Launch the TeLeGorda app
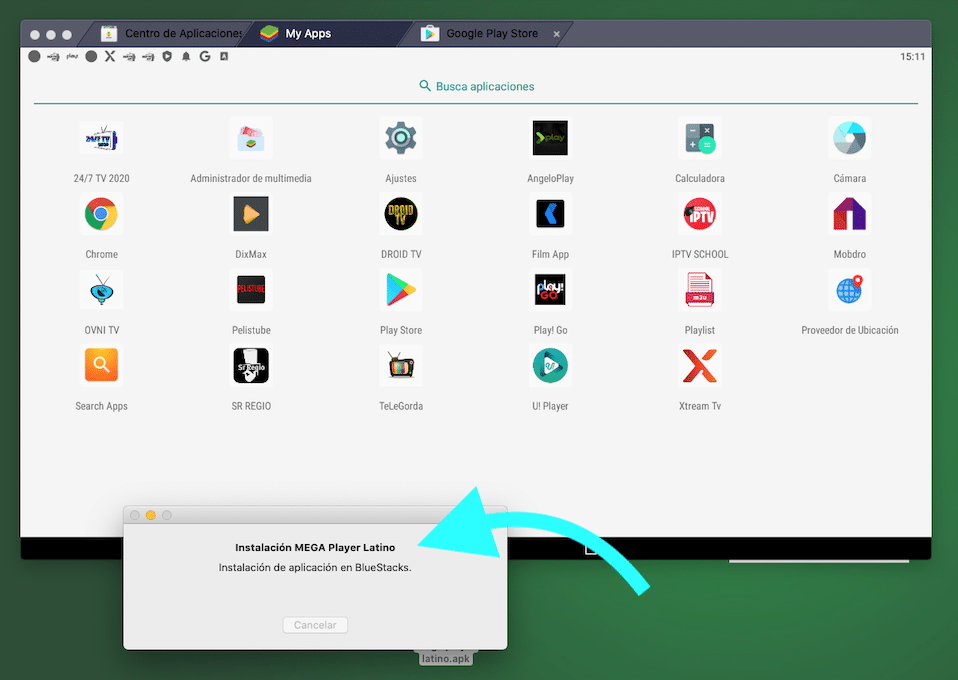The height and width of the screenshot is (680, 958). click(x=400, y=366)
